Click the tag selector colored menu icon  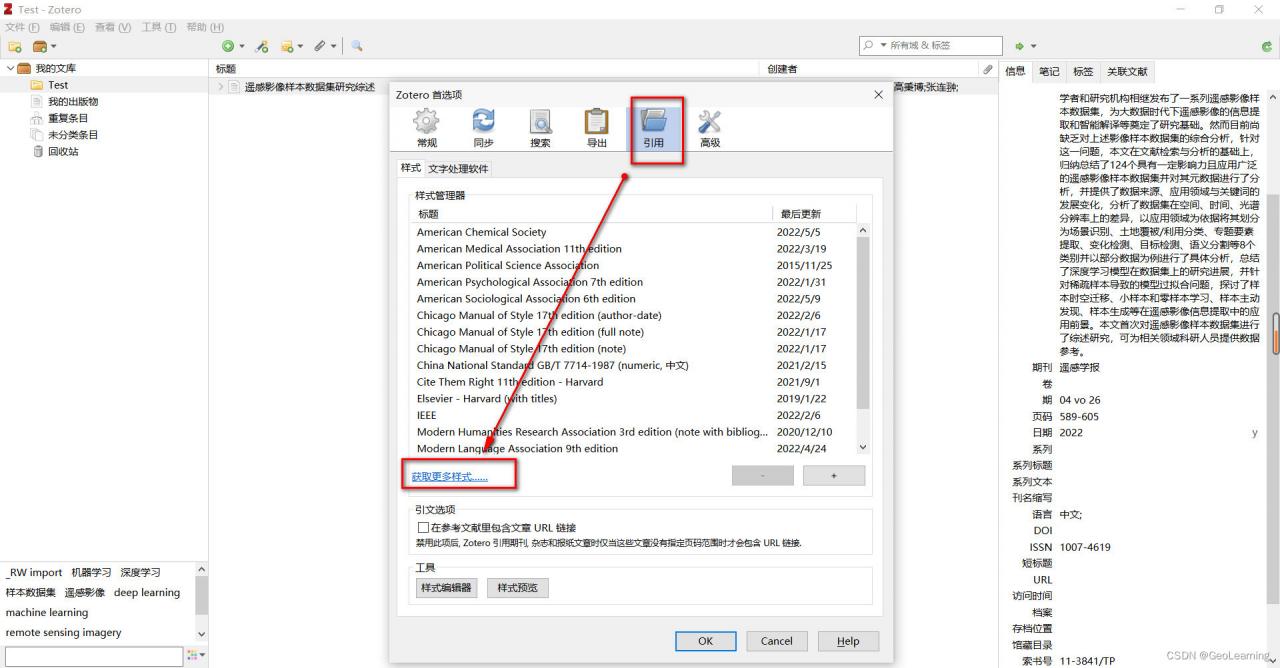click(194, 655)
